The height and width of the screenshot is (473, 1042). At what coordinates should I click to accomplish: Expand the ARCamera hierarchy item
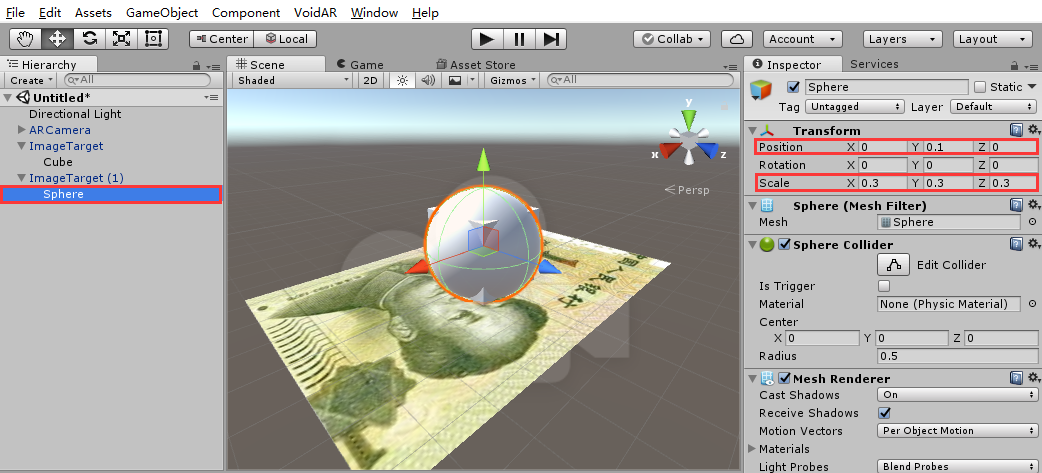21,130
